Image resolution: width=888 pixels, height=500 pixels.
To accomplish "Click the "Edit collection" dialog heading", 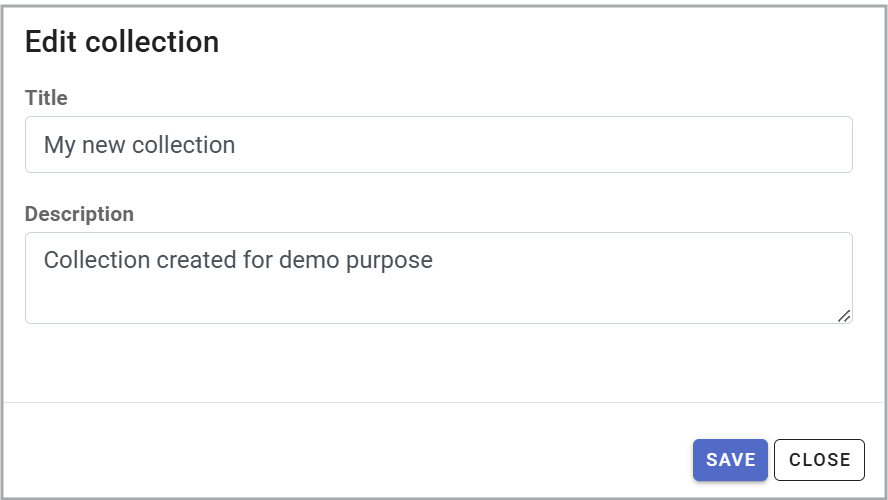I will click(x=122, y=42).
